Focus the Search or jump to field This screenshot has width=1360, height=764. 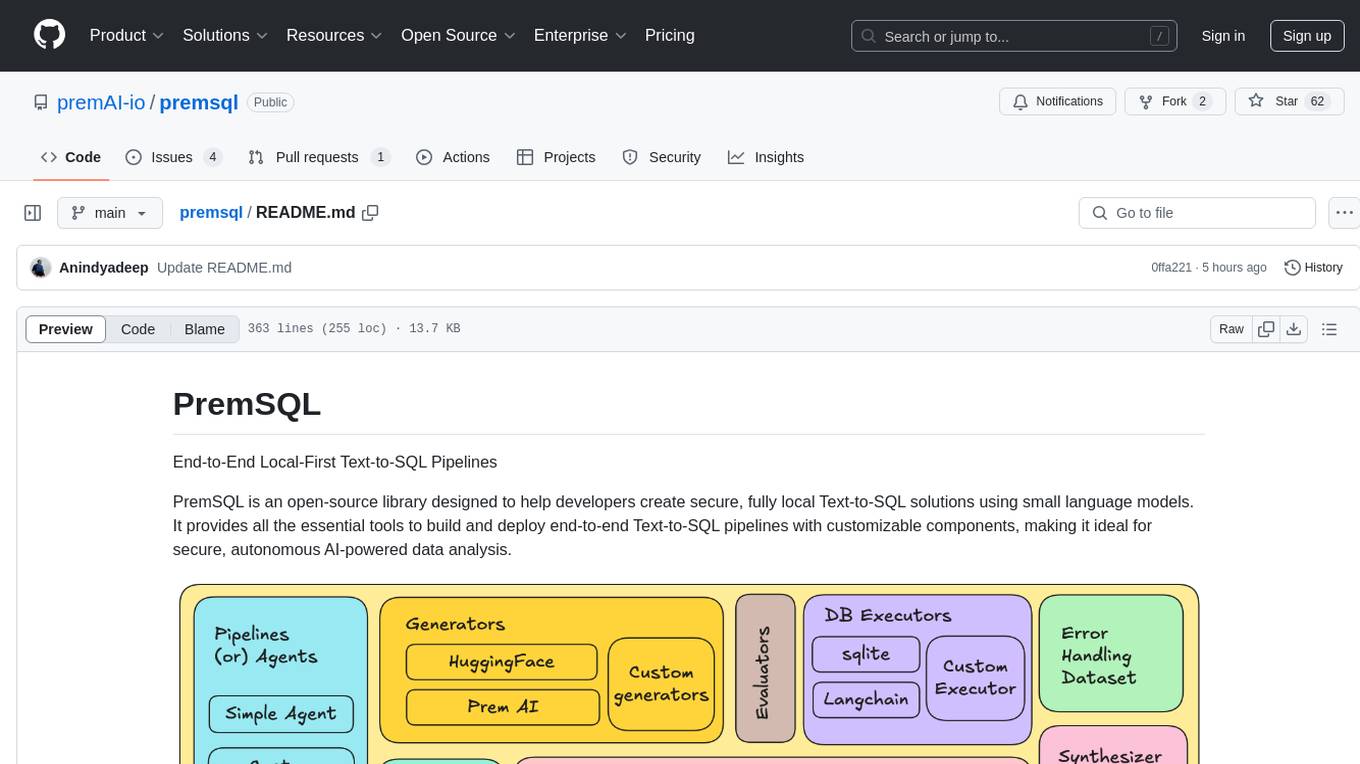point(1013,36)
